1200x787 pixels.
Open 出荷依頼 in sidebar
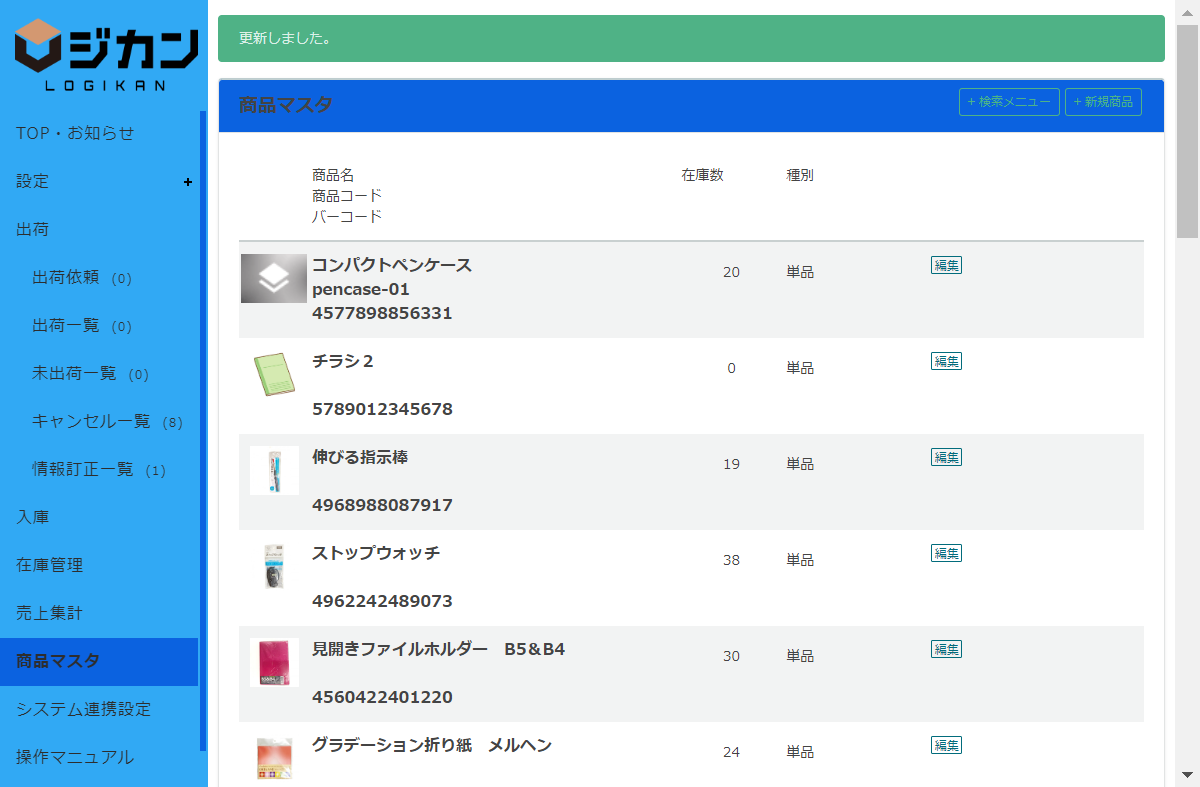(x=66, y=278)
